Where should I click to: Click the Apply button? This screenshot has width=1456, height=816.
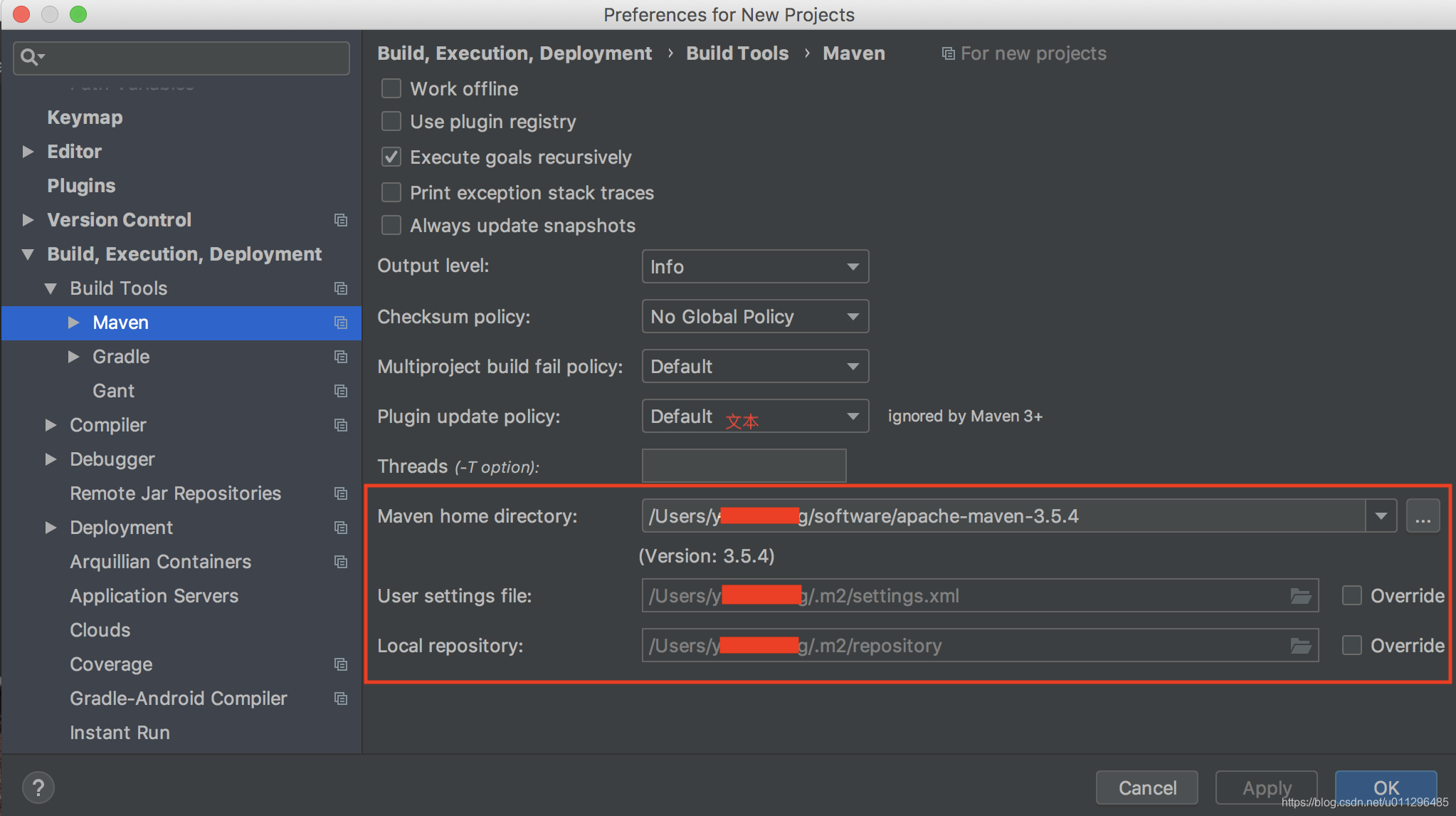[1267, 788]
